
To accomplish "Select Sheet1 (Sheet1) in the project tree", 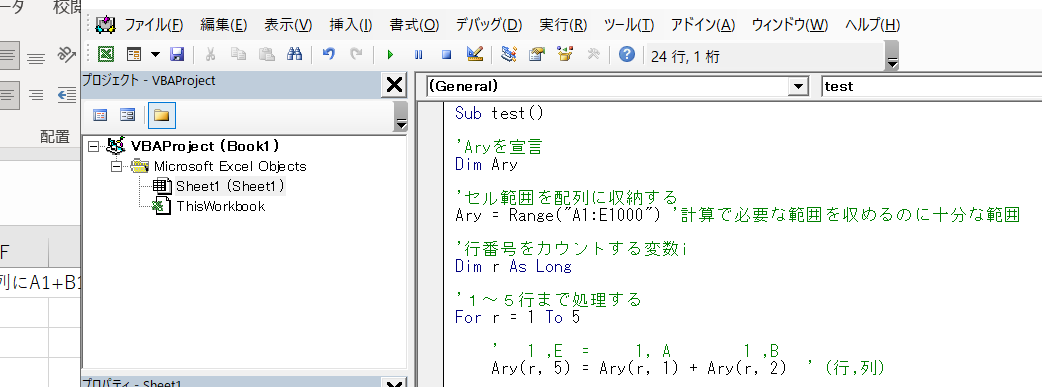I will coord(230,186).
